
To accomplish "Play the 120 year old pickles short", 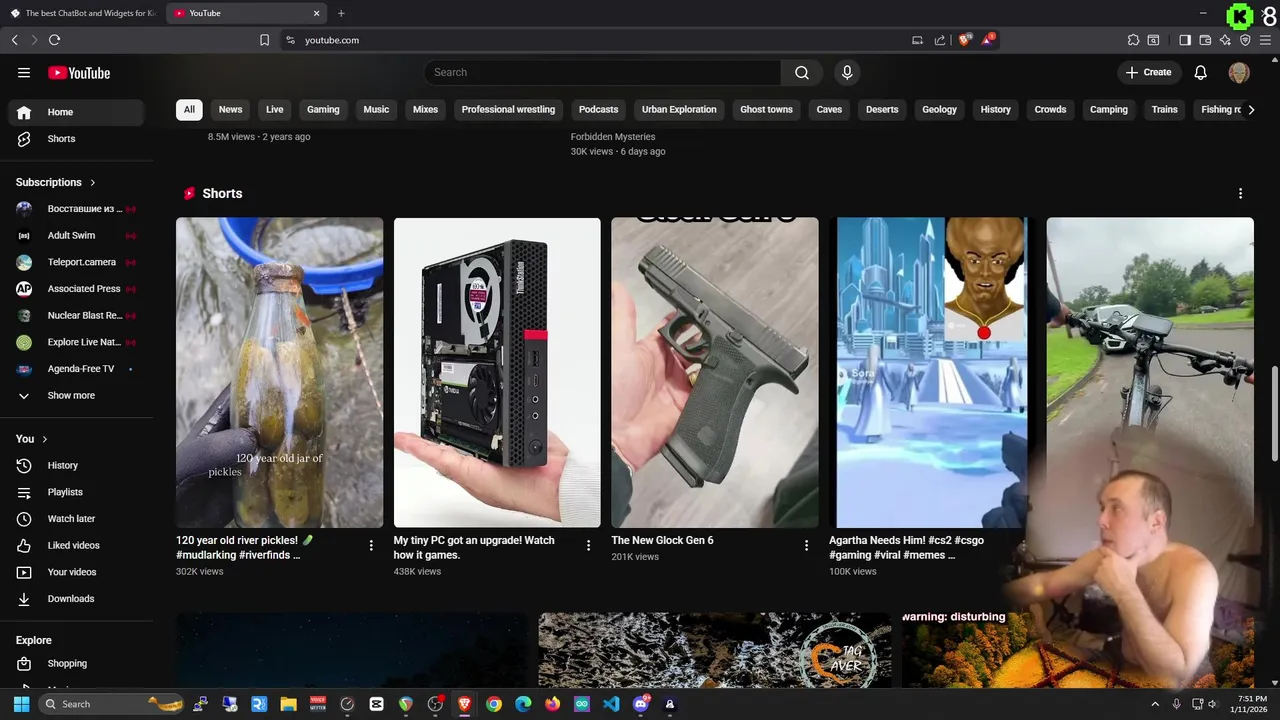I will (x=279, y=372).
